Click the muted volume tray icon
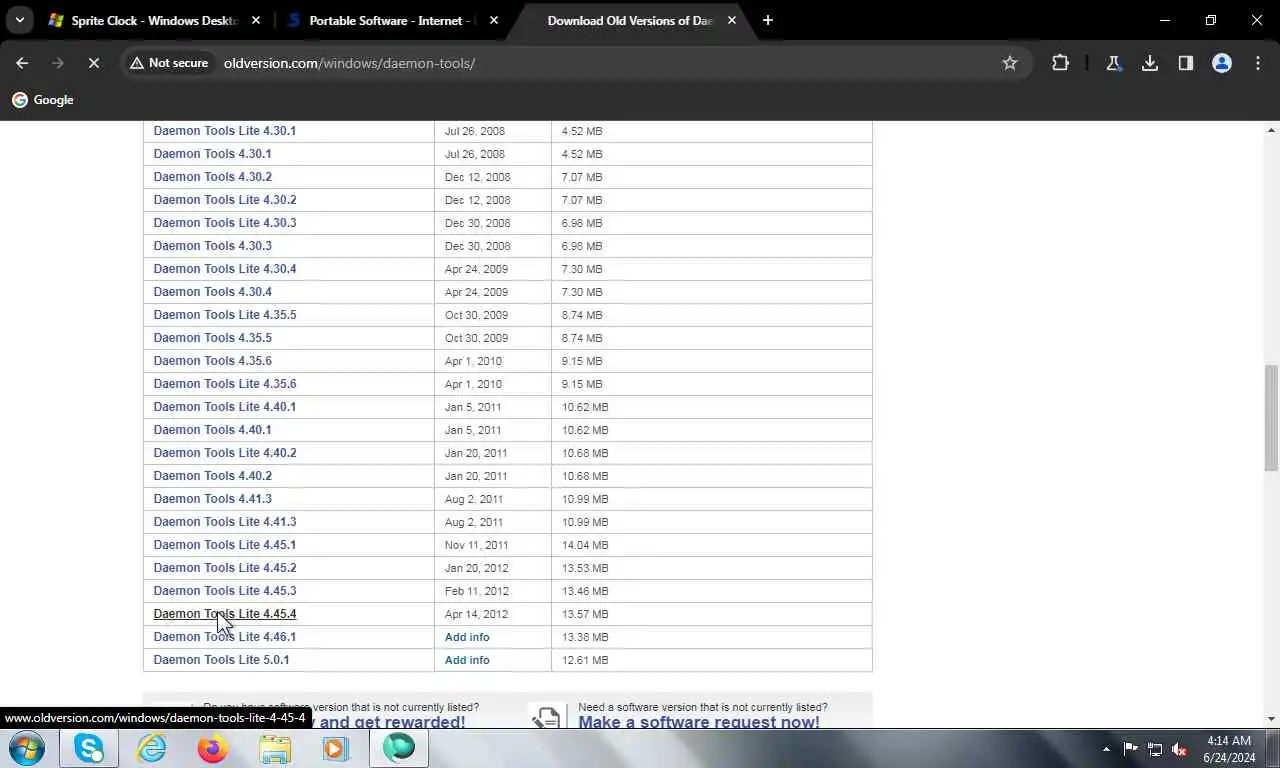 (x=1179, y=749)
